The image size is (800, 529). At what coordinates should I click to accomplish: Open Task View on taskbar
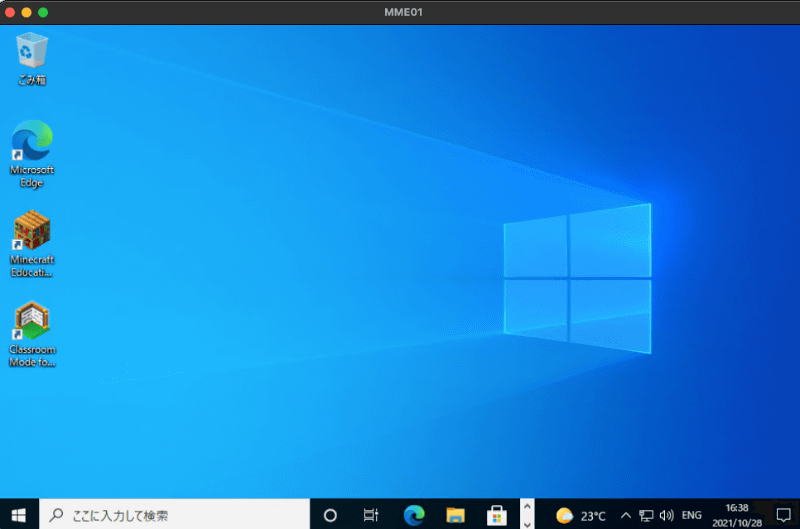(x=371, y=515)
